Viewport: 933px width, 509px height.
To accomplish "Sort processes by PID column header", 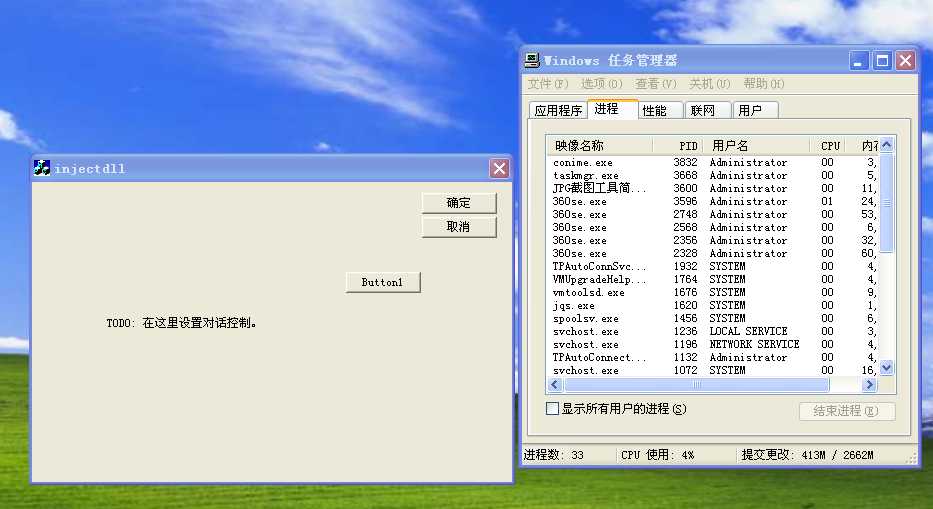I will [x=678, y=146].
